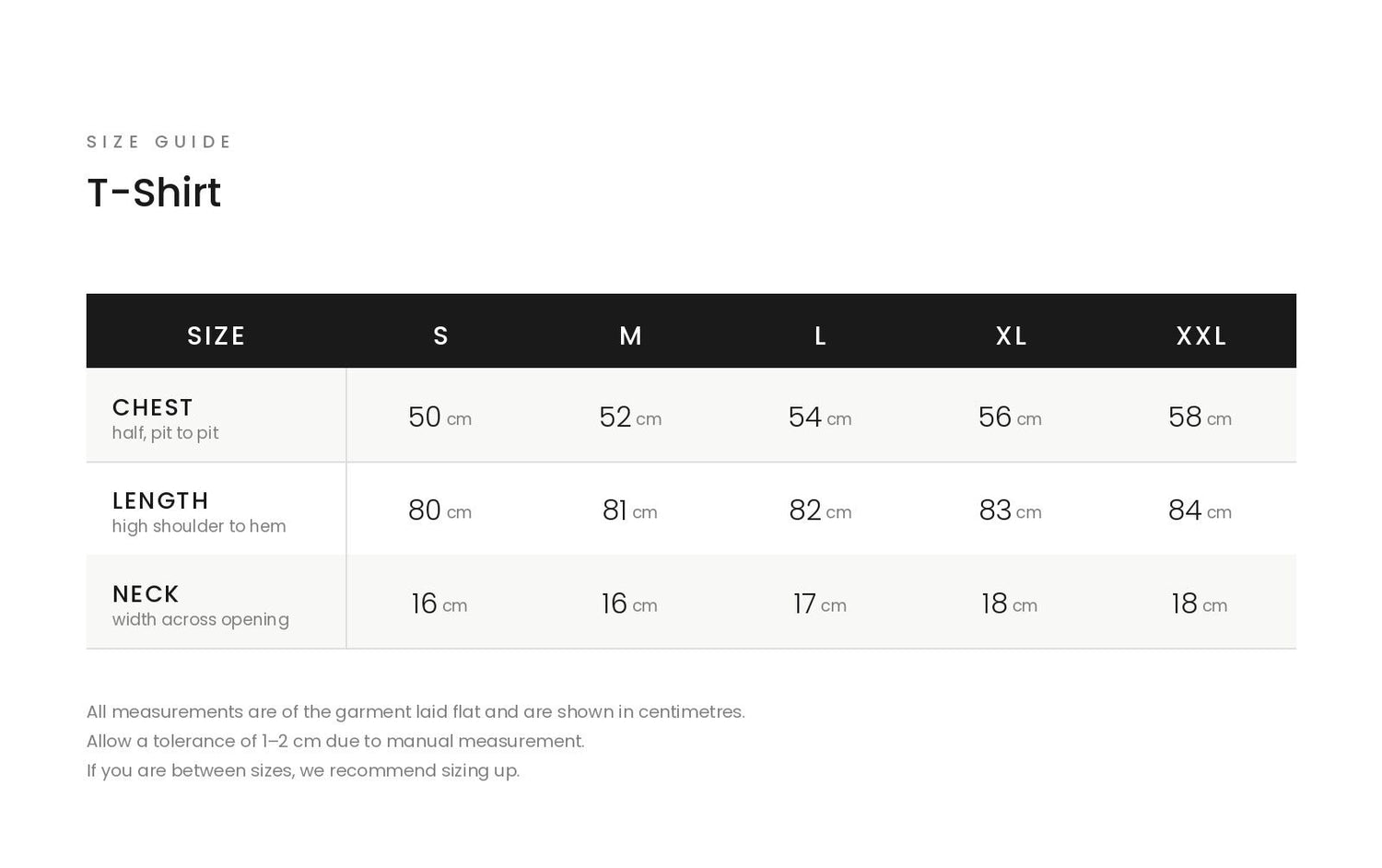Screen dimensions: 1382x868
Task: Select the M size column header
Action: tap(631, 336)
